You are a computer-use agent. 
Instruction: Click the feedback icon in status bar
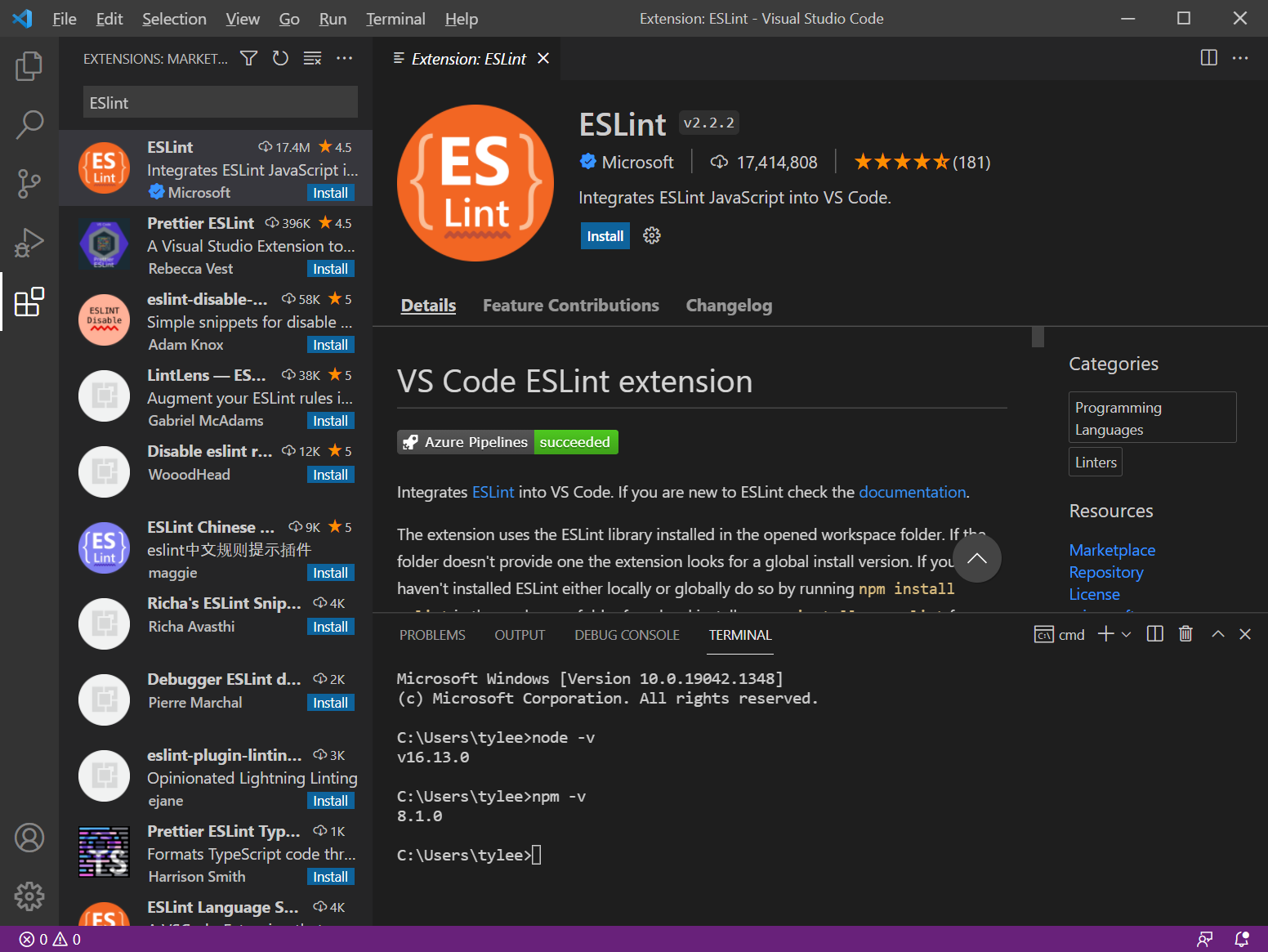point(1204,939)
